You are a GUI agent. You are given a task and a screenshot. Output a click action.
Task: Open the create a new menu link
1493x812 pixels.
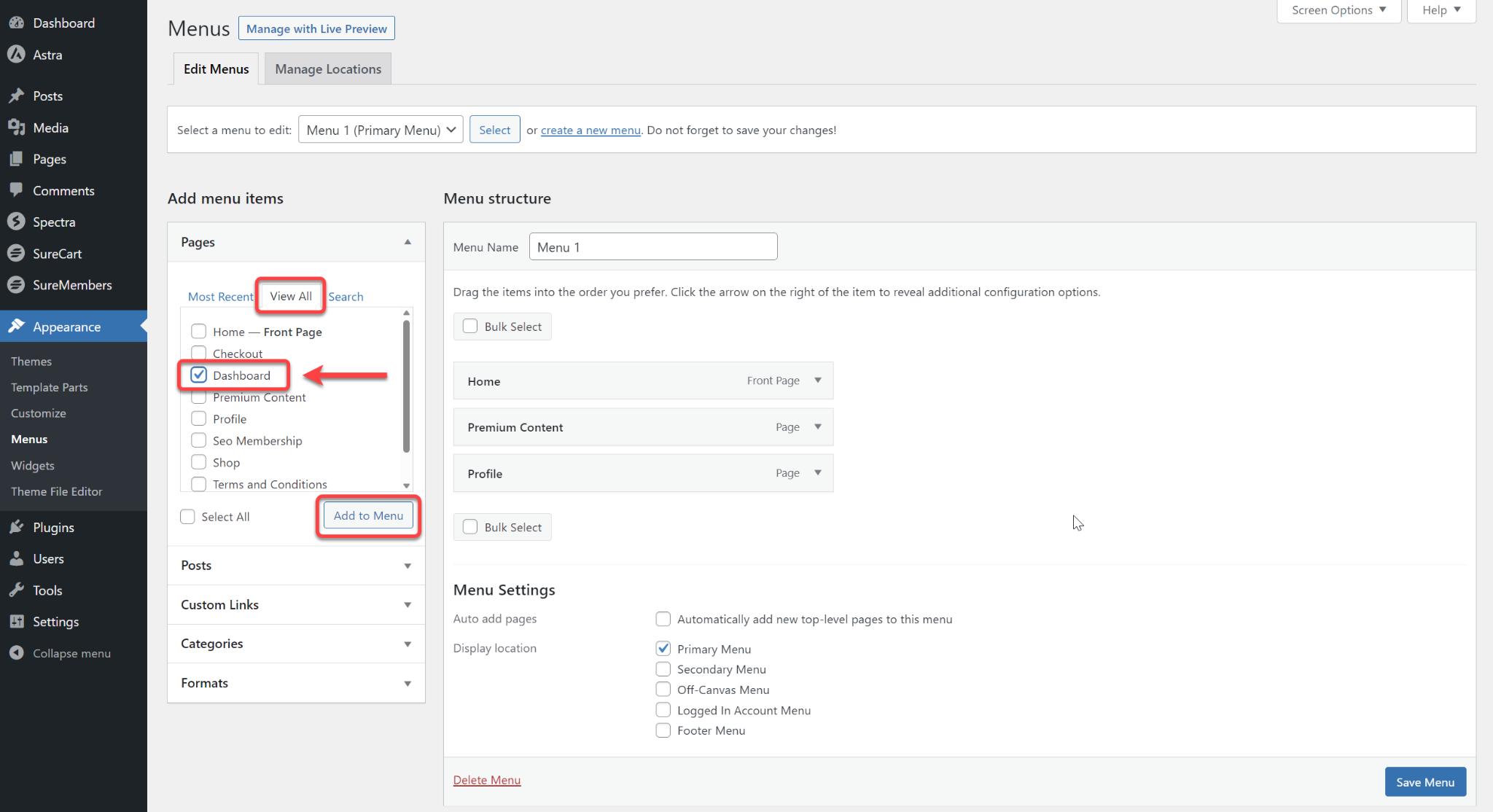[590, 130]
